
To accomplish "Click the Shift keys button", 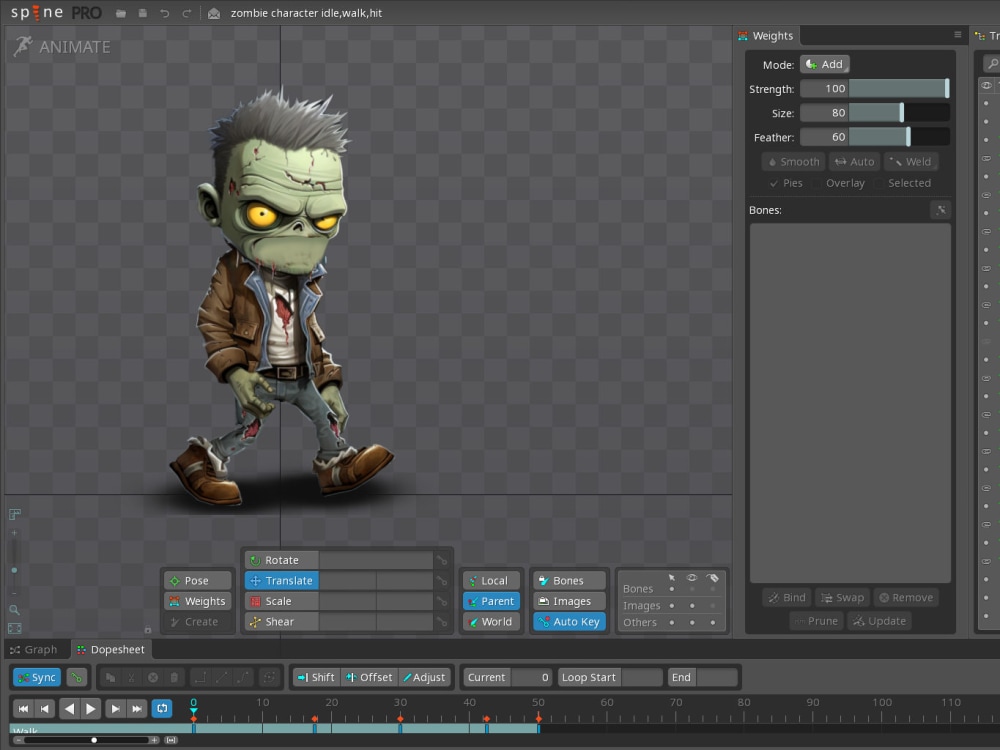I will point(316,677).
